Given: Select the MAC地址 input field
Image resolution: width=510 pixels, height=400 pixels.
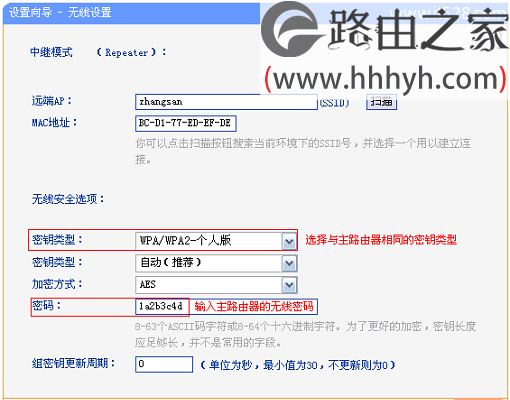Looking at the screenshot, I should pos(186,123).
